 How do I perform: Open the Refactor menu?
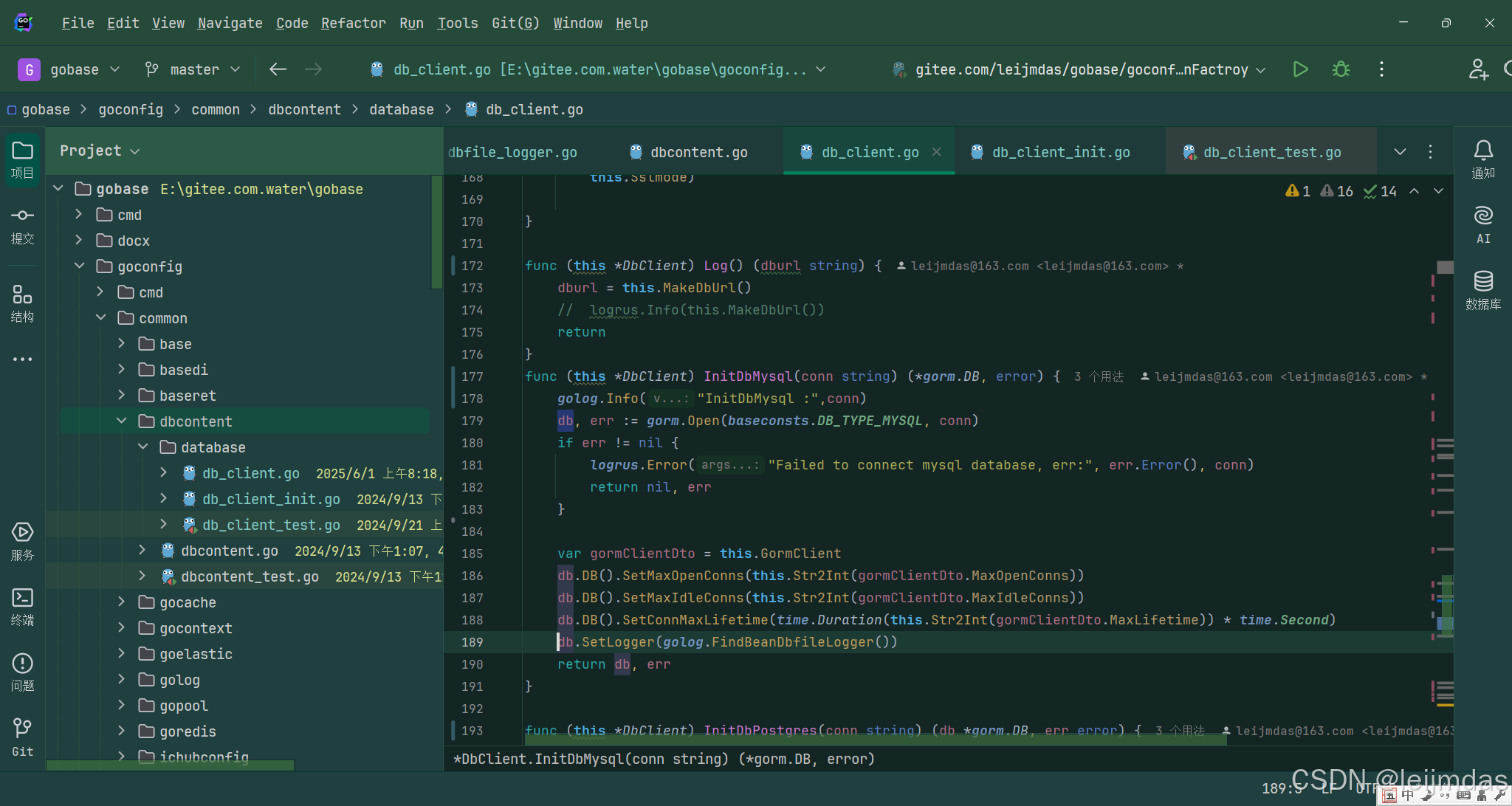(x=353, y=23)
